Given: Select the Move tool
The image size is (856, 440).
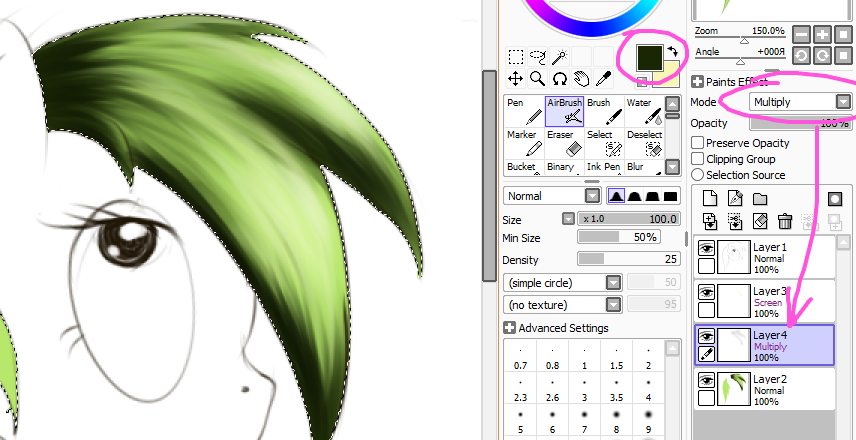Looking at the screenshot, I should (x=516, y=78).
